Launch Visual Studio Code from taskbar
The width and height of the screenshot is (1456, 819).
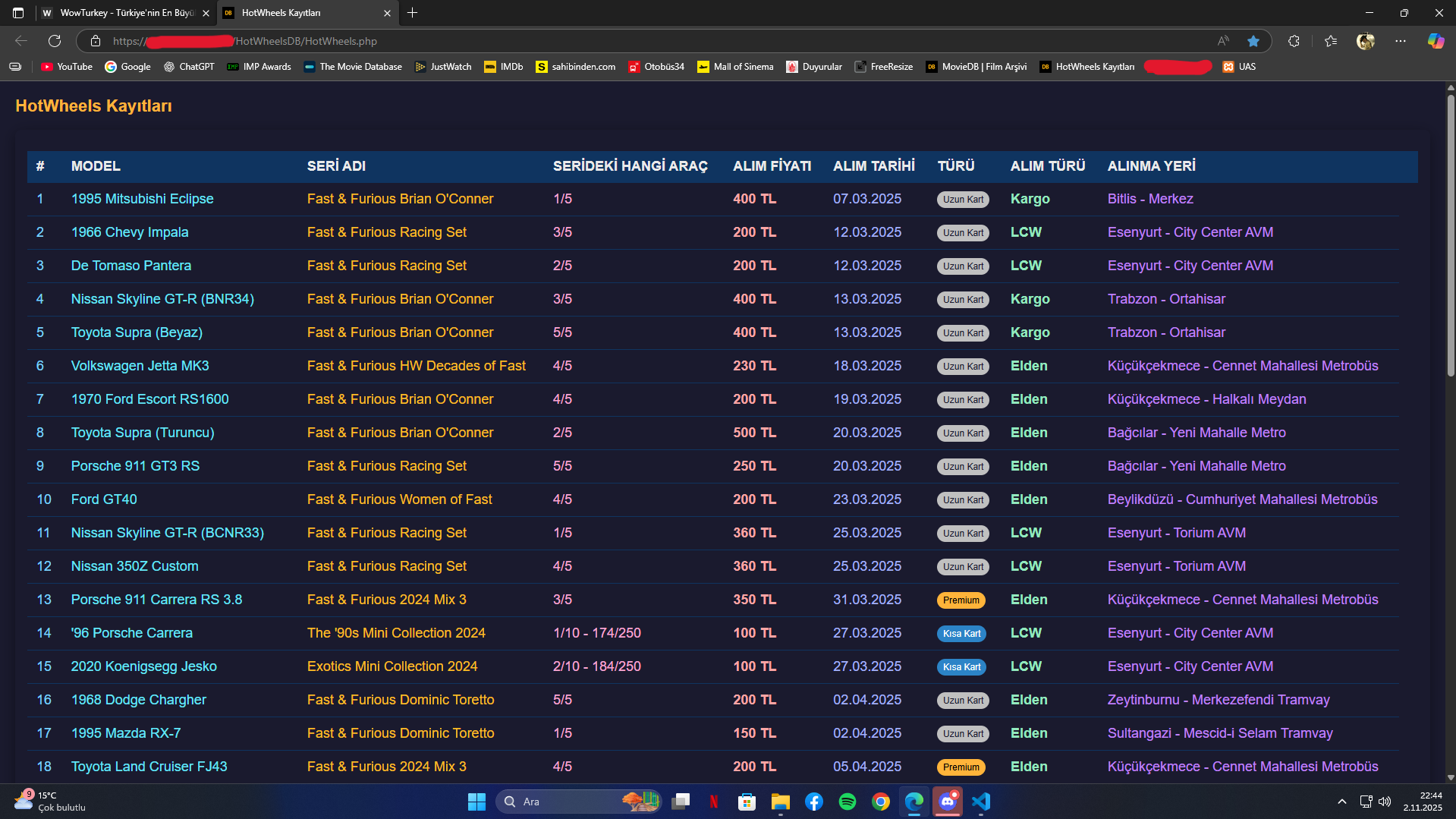coord(981,802)
